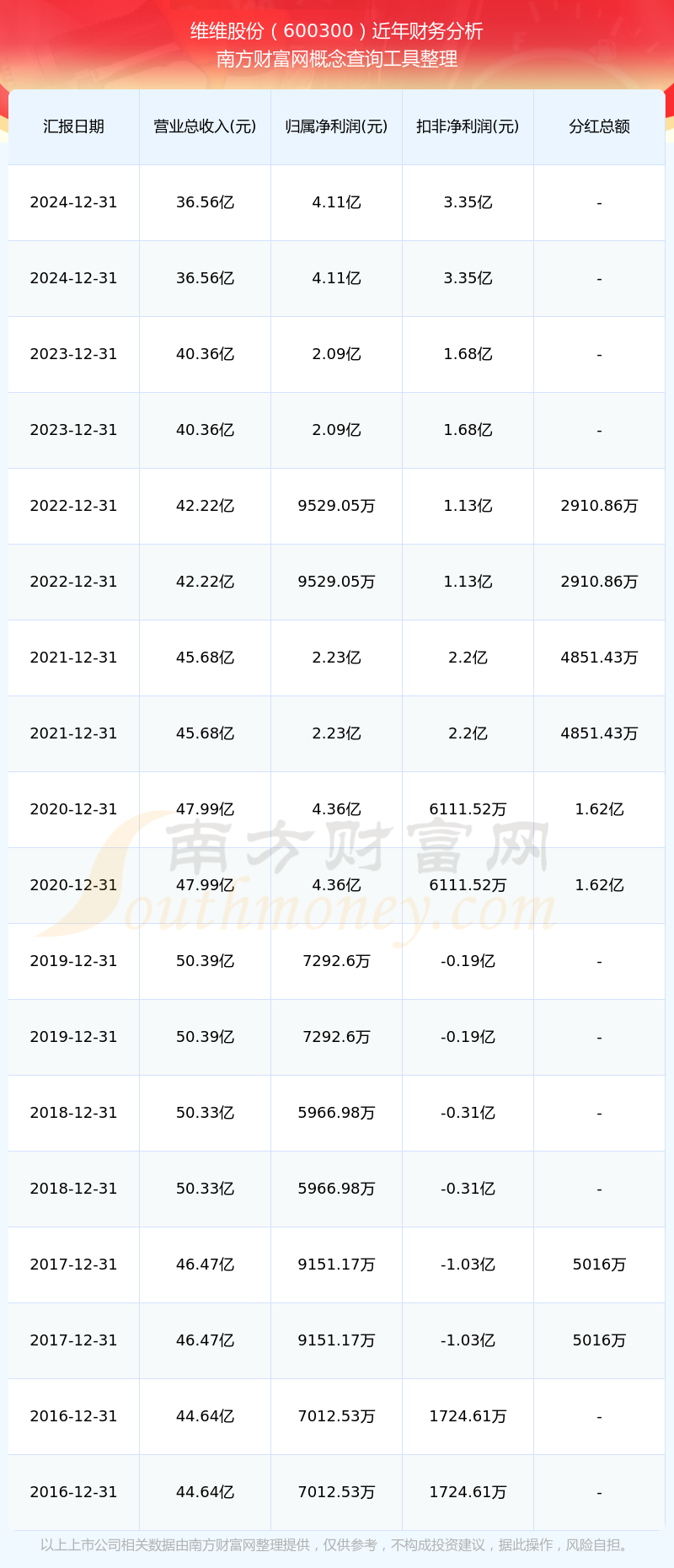The image size is (674, 1568).
Task: Click the 南方财富网概念查询工具整理 subtitle
Action: click(x=337, y=59)
